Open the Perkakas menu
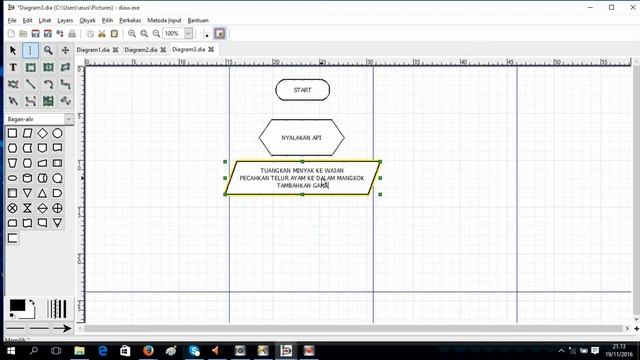 point(130,20)
